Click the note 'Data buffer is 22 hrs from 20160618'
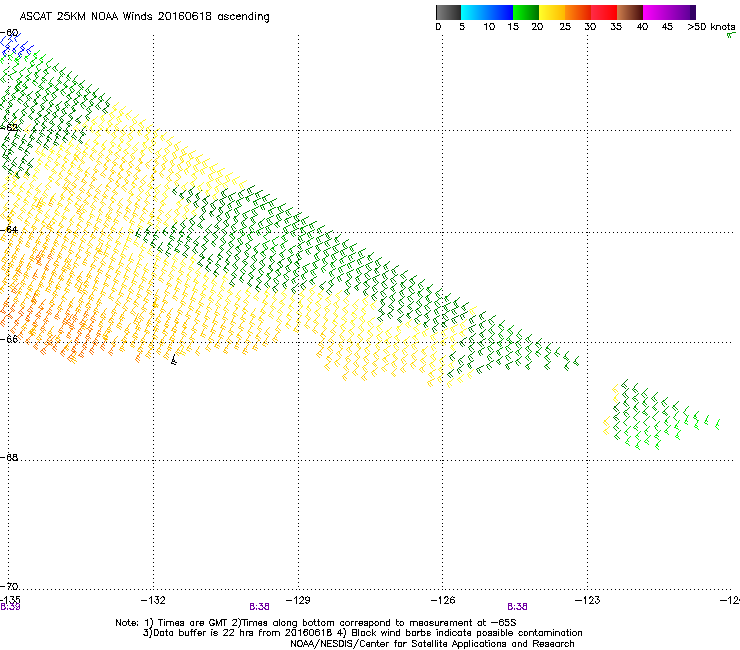The height and width of the screenshot is (650, 740). coord(243,633)
